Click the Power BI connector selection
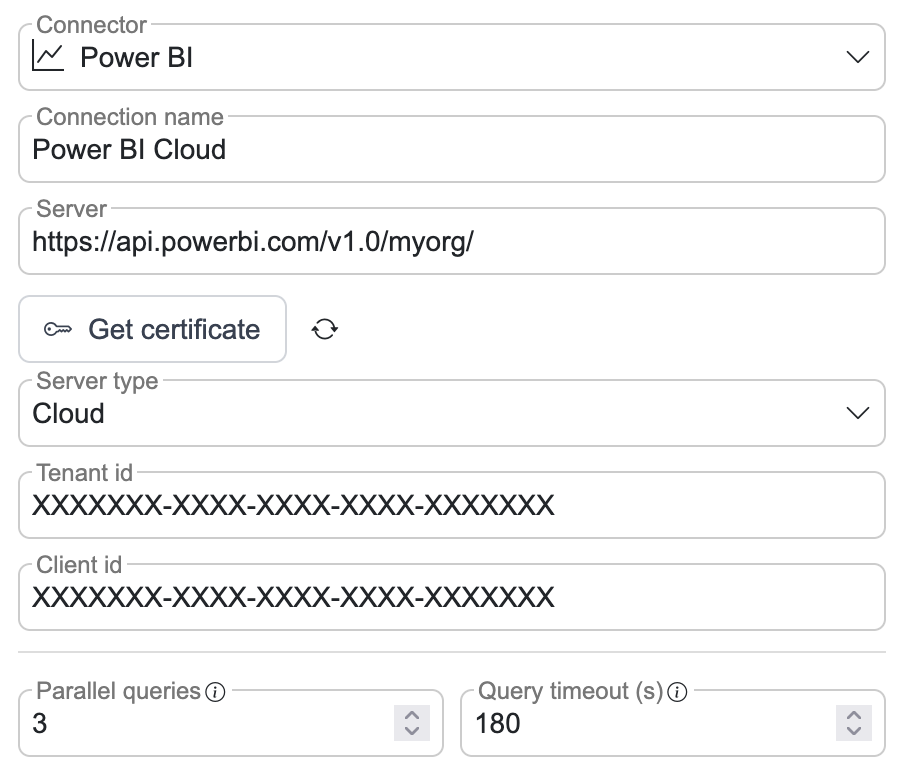 point(137,57)
